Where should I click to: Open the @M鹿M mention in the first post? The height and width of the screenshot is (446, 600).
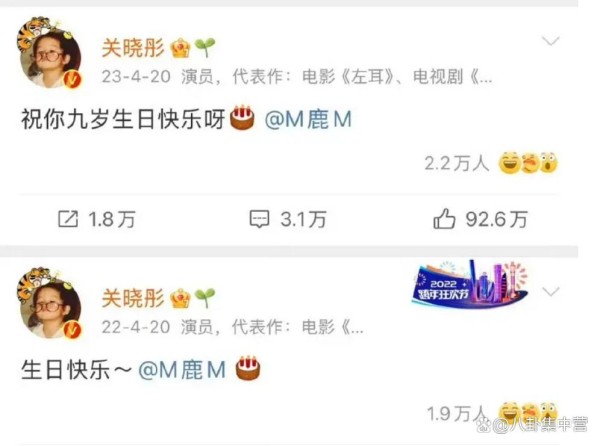tap(308, 119)
